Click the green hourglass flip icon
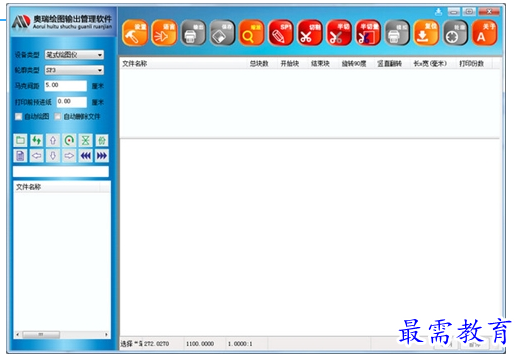This screenshot has height=363, width=520. (86, 140)
